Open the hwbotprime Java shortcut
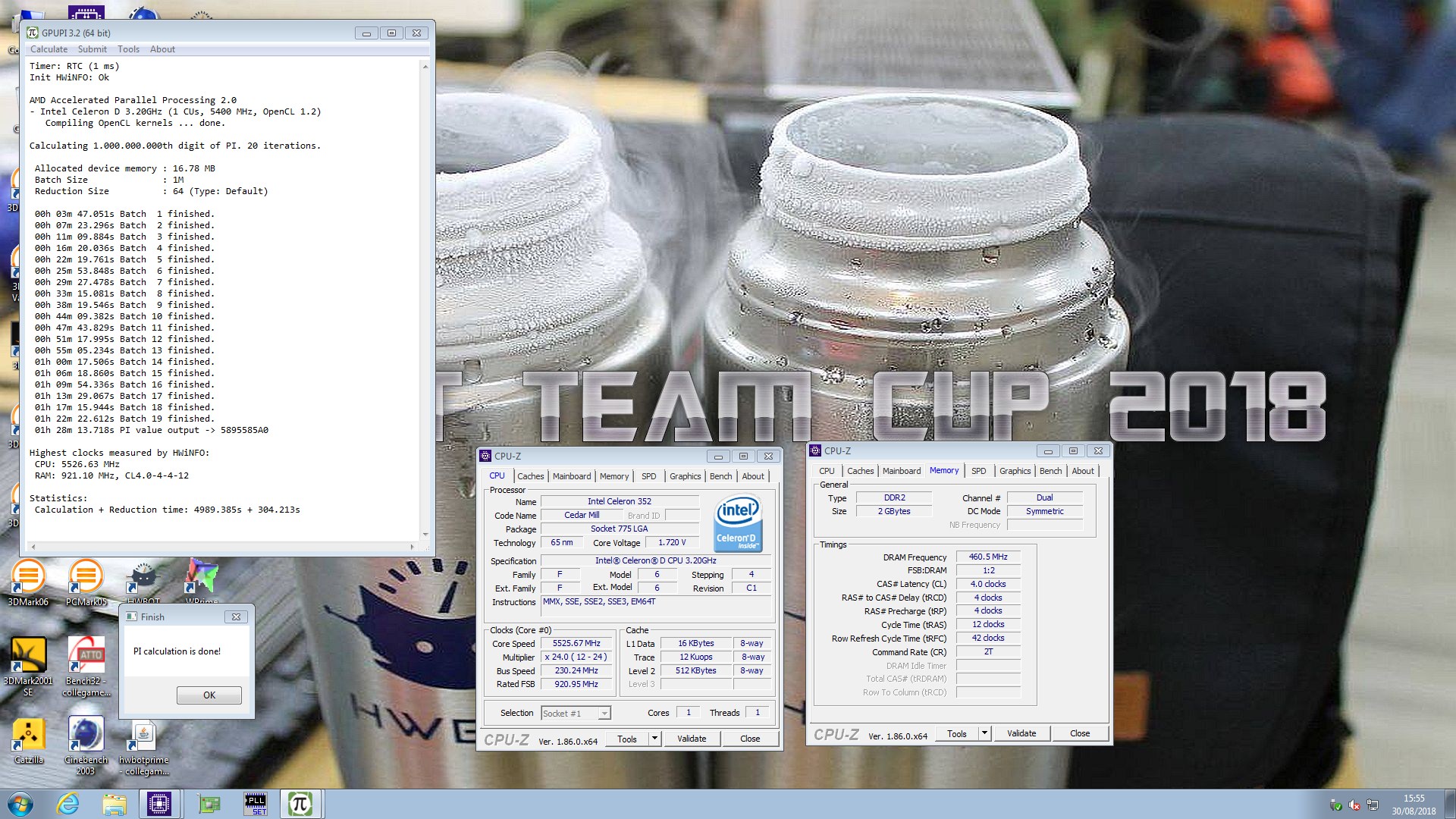Image resolution: width=1456 pixels, height=819 pixels. [x=143, y=748]
